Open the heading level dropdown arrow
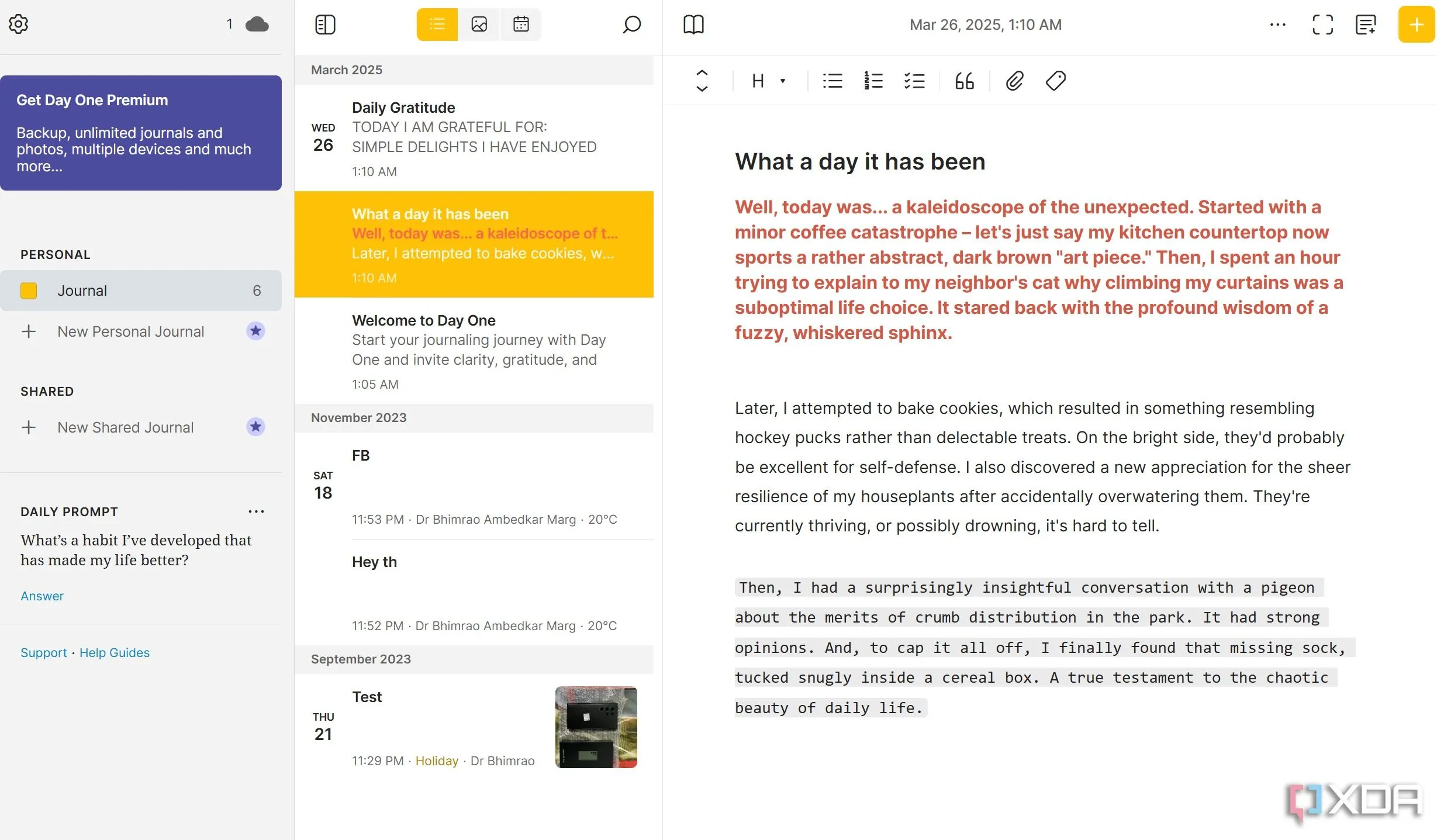The width and height of the screenshot is (1437, 840). click(783, 81)
